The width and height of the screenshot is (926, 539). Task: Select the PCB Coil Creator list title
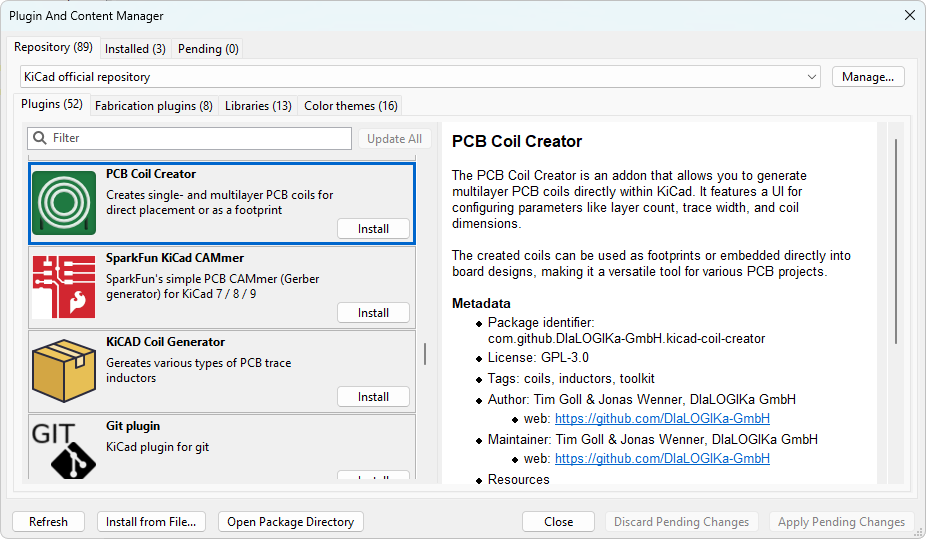click(x=151, y=174)
